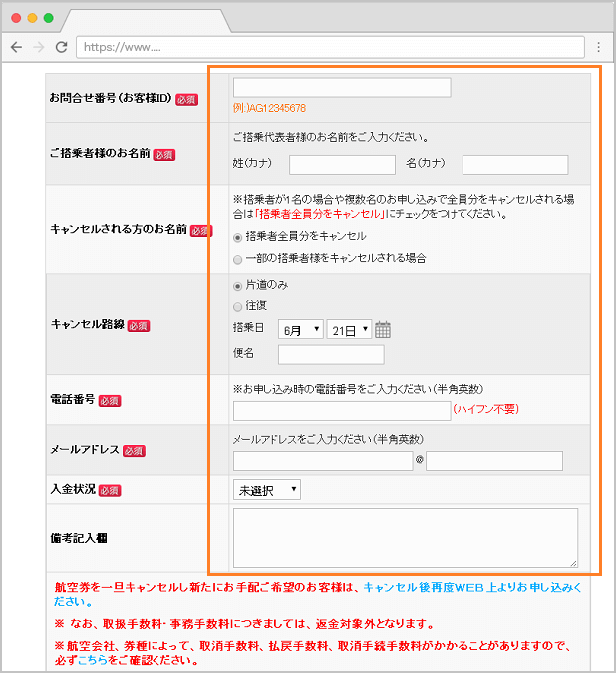Open the 6月 month dropdown
This screenshot has height=673, width=616.
tap(300, 330)
